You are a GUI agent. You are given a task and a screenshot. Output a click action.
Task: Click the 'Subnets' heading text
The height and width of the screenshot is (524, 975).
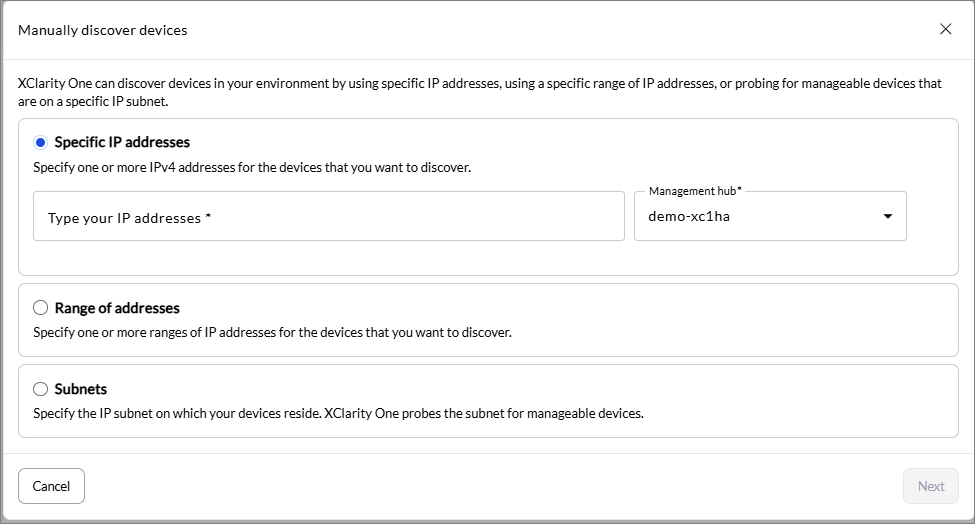click(x=80, y=389)
